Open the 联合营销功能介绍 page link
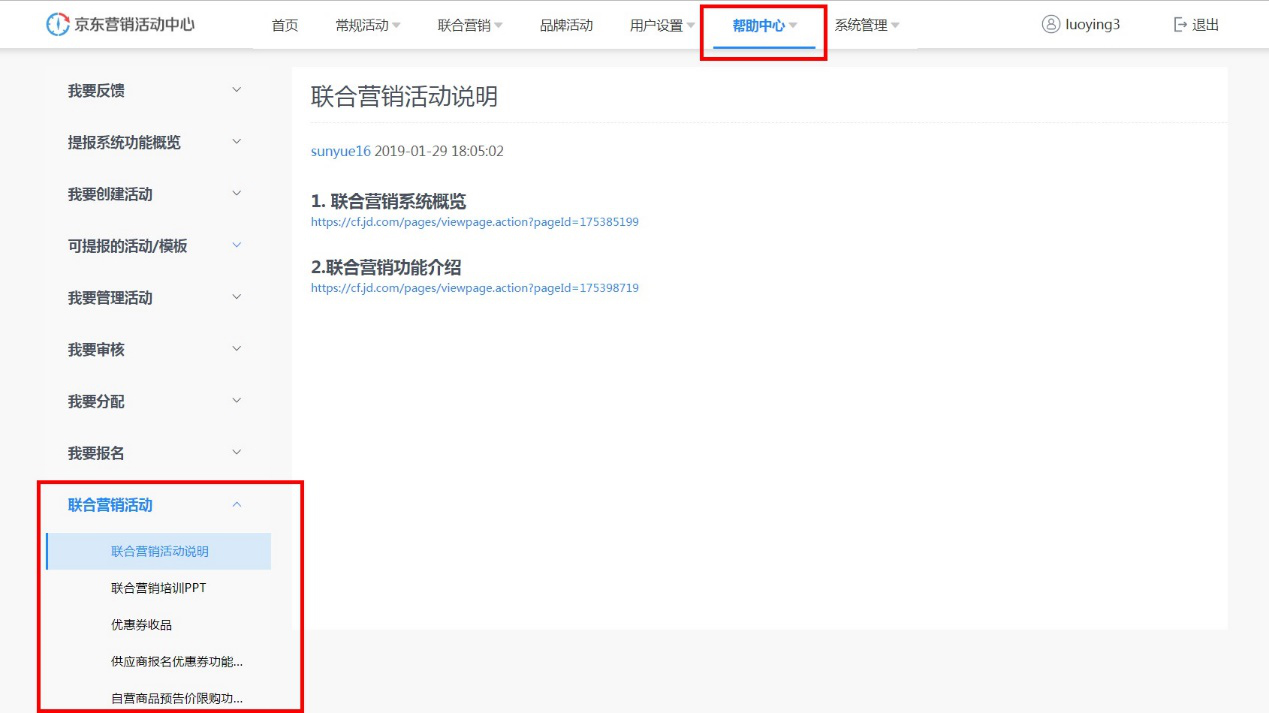The height and width of the screenshot is (713, 1269). point(474,288)
